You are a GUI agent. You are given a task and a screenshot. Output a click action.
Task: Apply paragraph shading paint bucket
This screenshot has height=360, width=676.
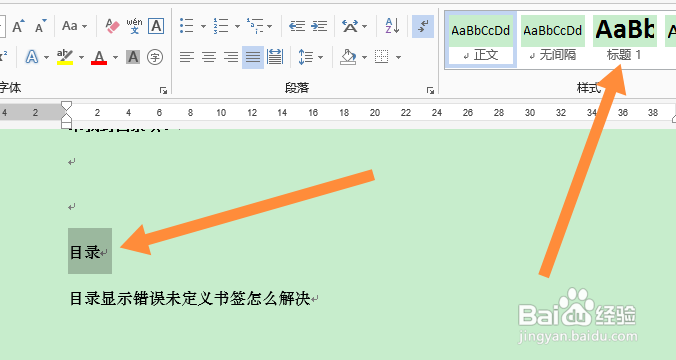click(348, 57)
